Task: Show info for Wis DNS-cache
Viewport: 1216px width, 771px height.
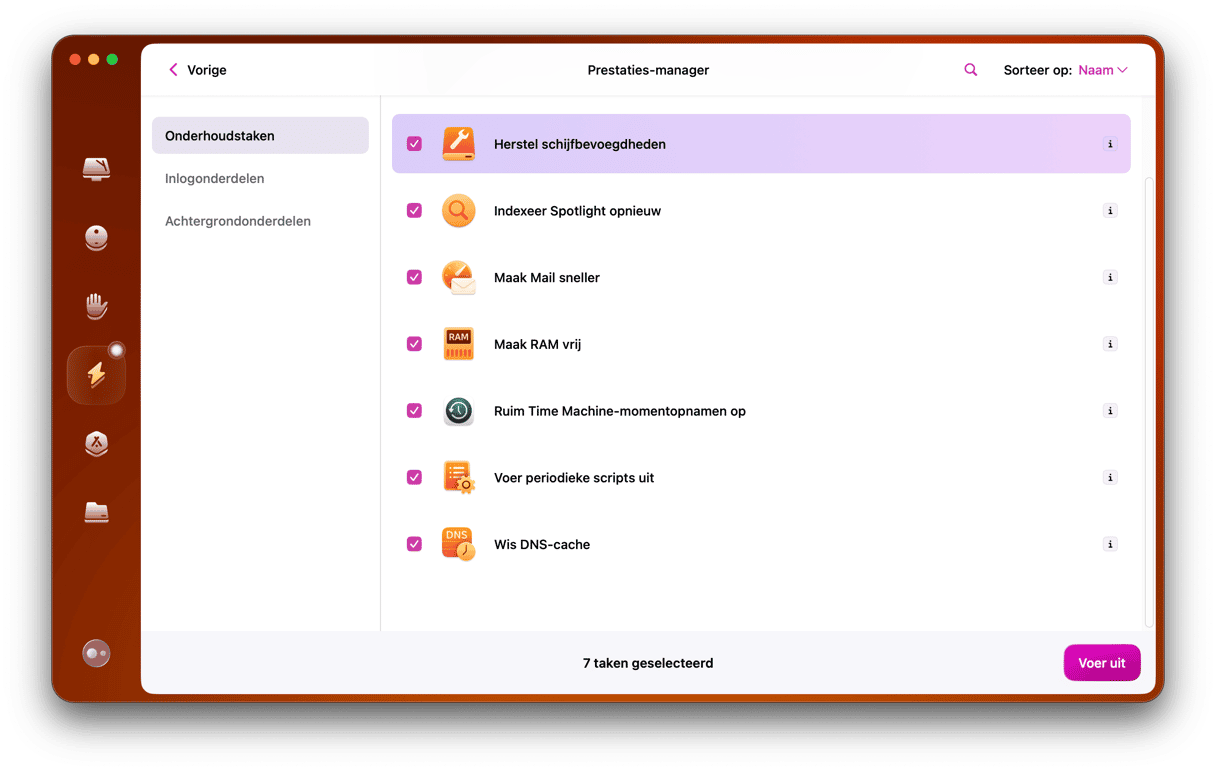Action: click(x=1110, y=544)
